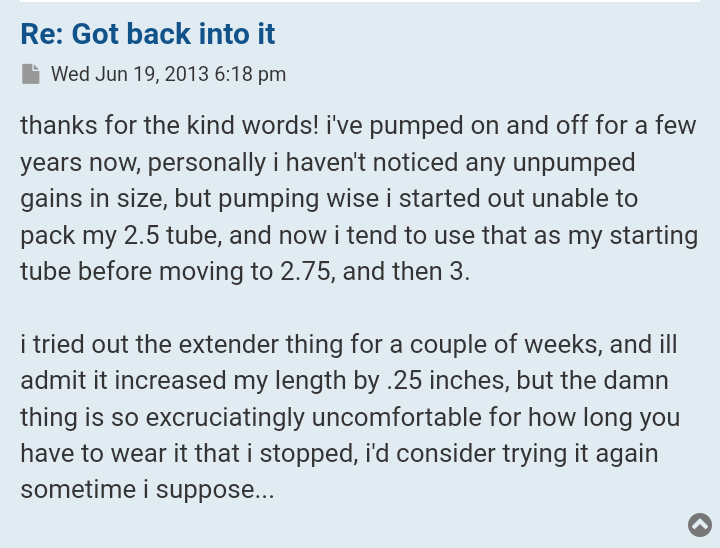Click the word 'stopped' in the post

tap(308, 454)
